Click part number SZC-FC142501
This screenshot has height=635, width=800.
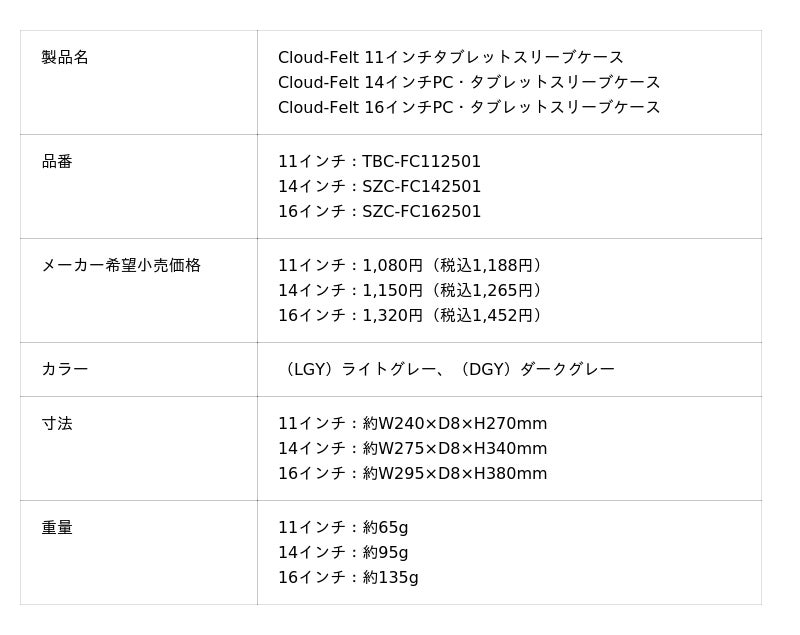click(x=421, y=187)
